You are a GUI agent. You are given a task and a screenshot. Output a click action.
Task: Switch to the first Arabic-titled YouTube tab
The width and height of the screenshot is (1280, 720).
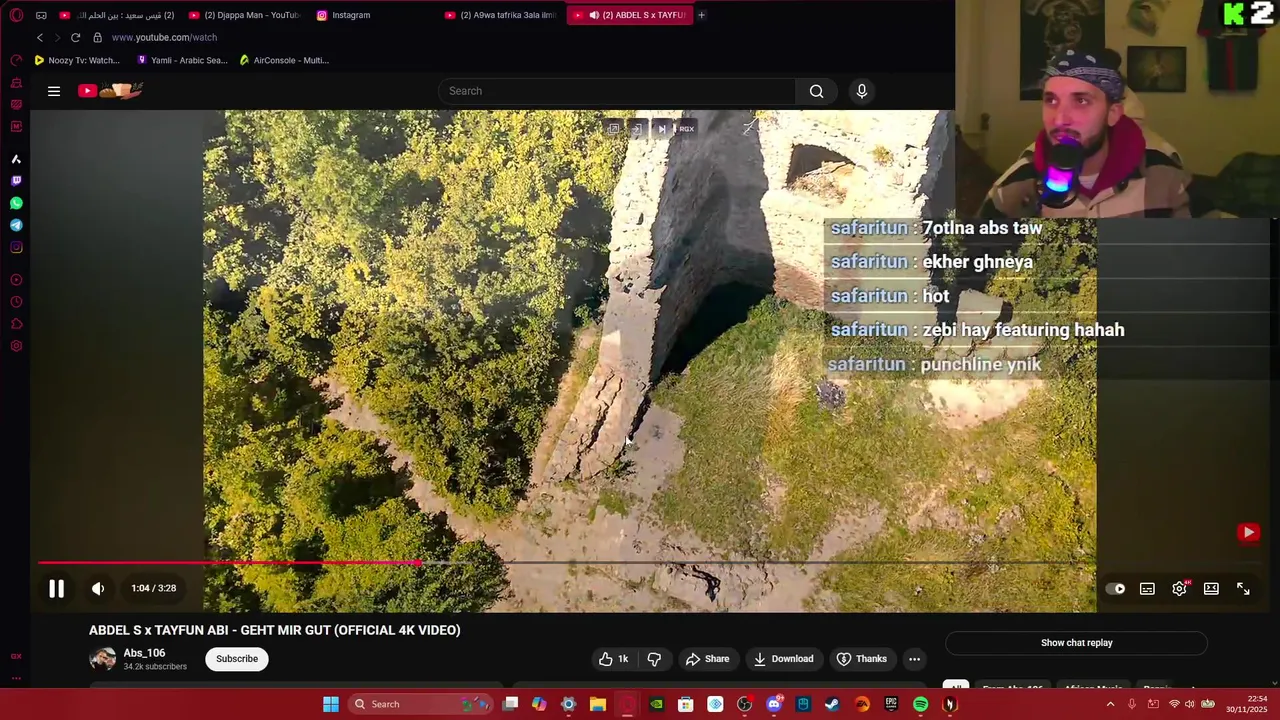pyautogui.click(x=117, y=15)
